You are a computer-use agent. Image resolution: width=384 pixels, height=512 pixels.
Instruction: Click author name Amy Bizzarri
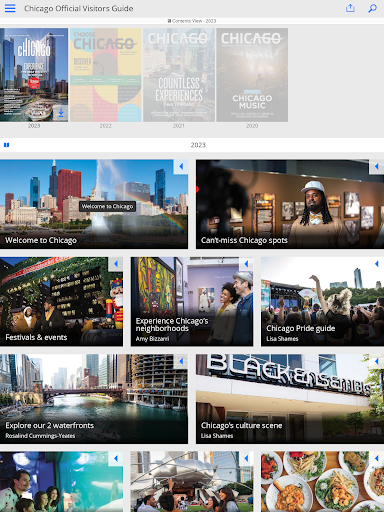152,339
